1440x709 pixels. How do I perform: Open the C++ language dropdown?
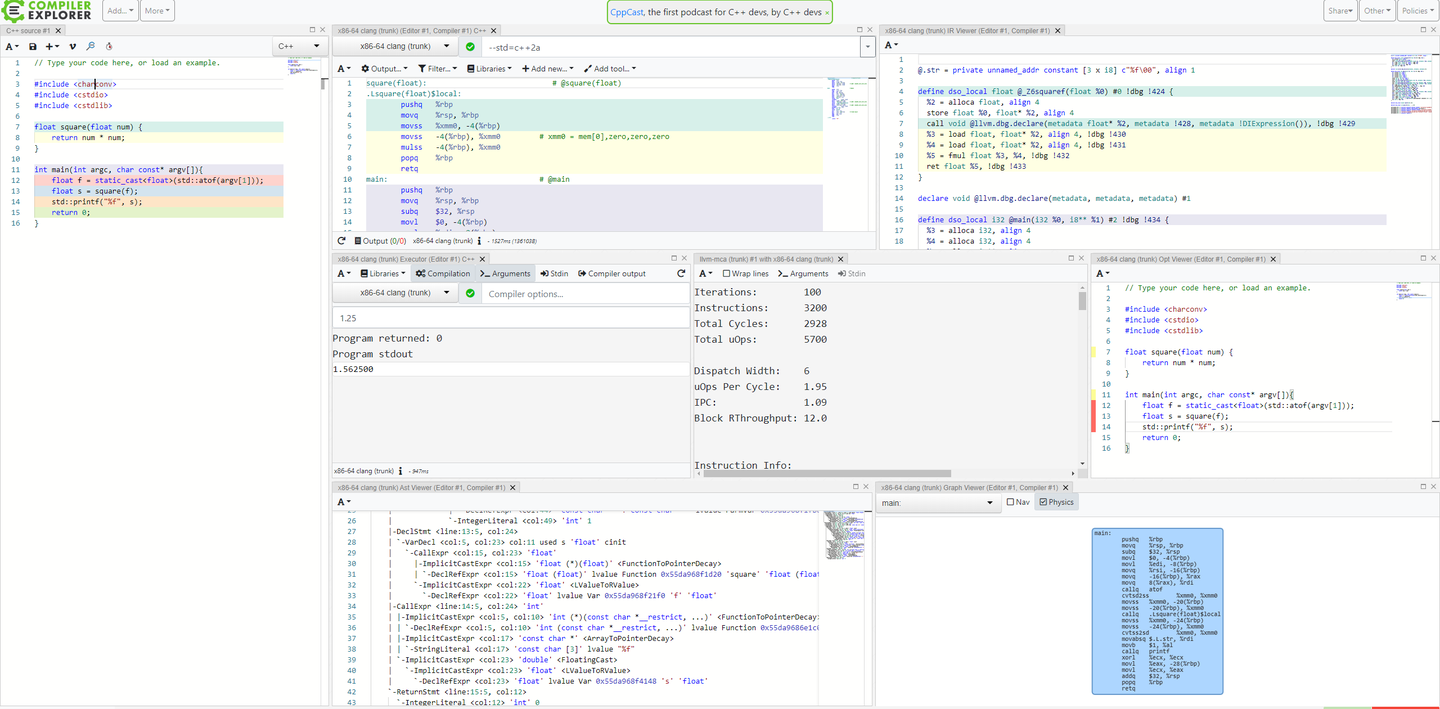pos(299,45)
